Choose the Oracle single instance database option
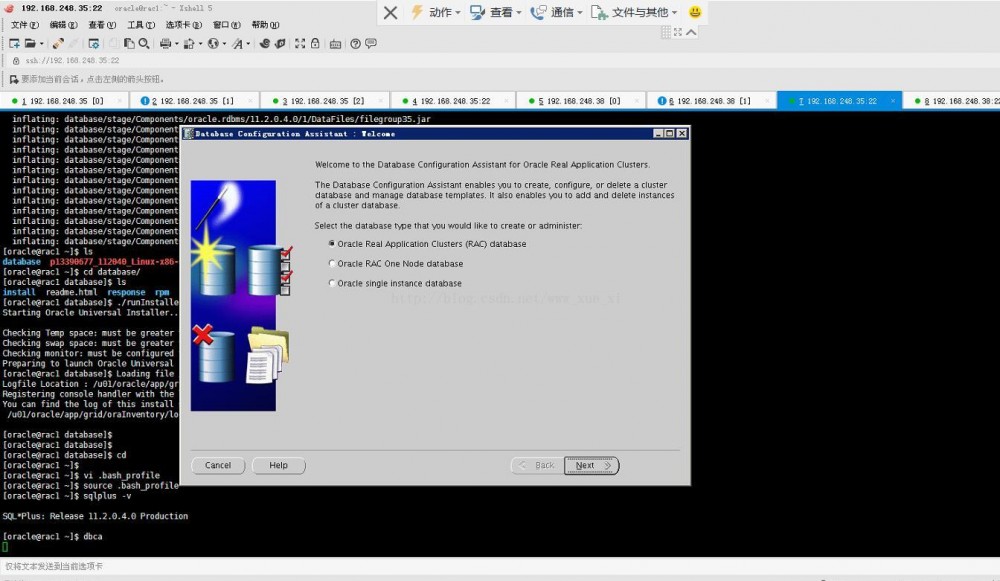This screenshot has height=581, width=1000. click(330, 283)
